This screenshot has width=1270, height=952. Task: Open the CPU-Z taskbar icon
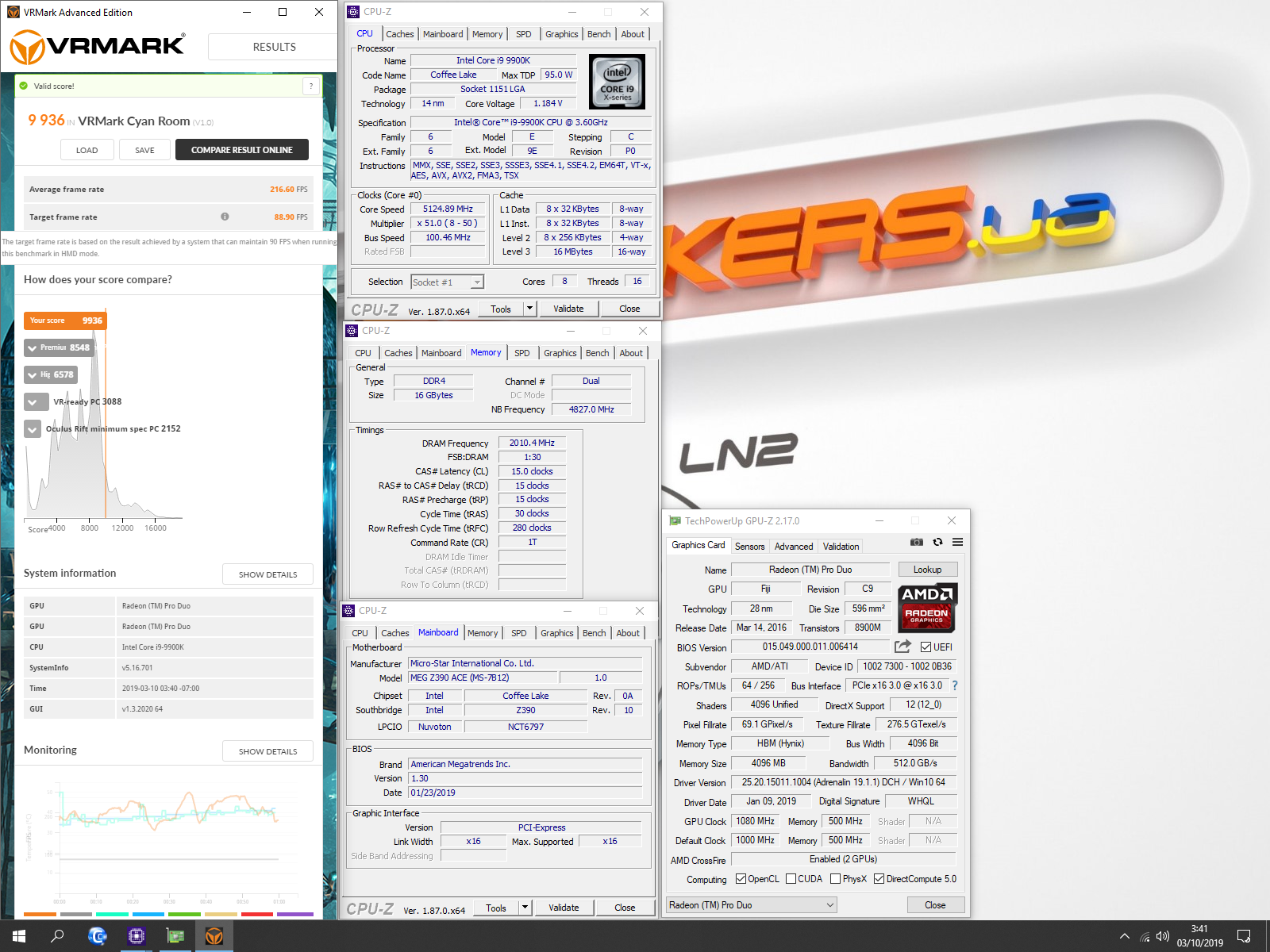tap(136, 936)
